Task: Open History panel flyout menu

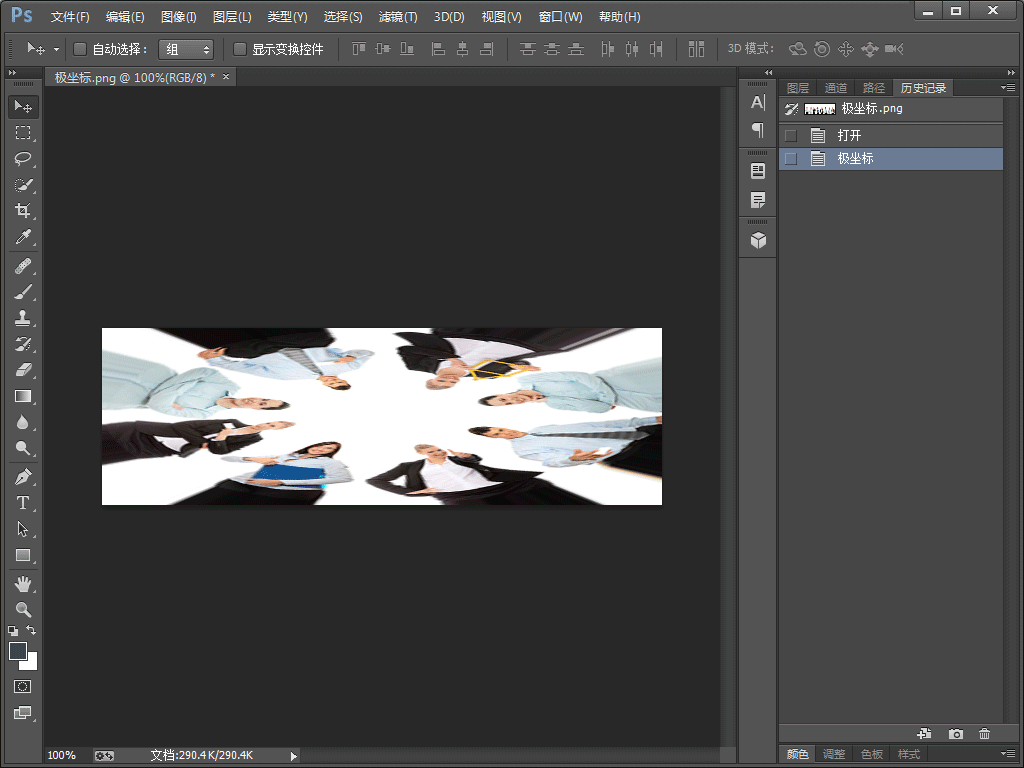Action: coord(1008,88)
